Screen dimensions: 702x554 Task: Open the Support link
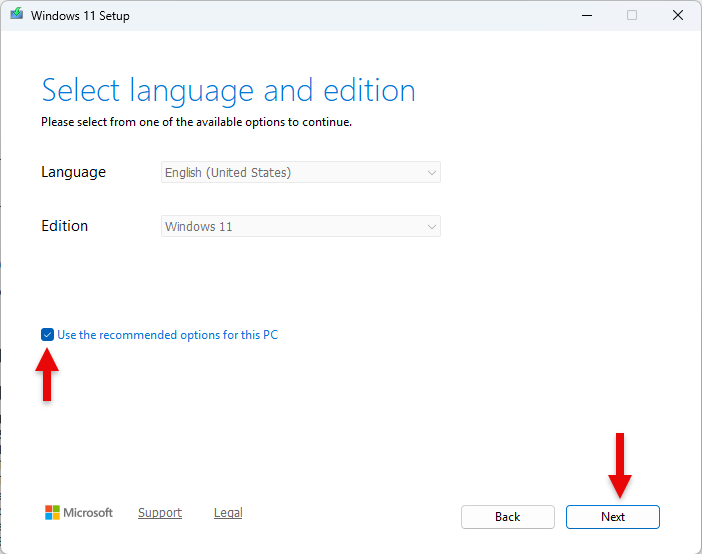coord(160,512)
